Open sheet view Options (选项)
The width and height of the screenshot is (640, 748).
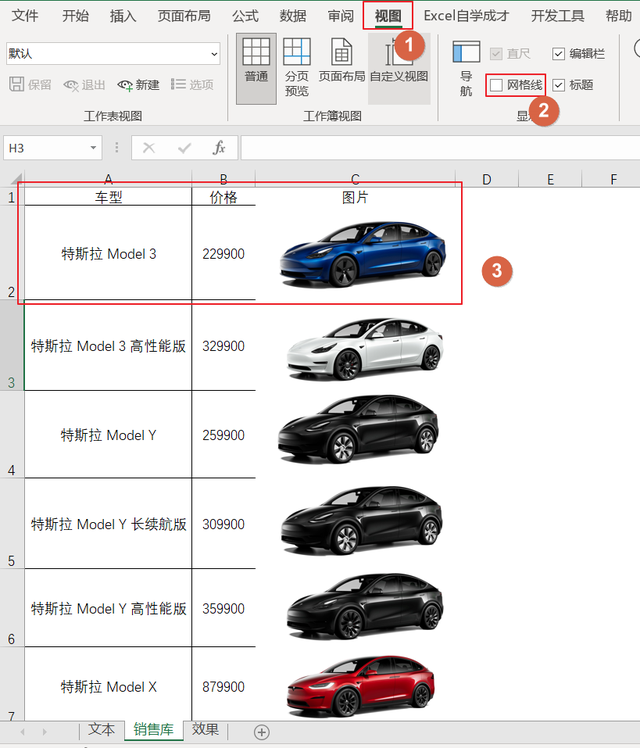coord(192,84)
